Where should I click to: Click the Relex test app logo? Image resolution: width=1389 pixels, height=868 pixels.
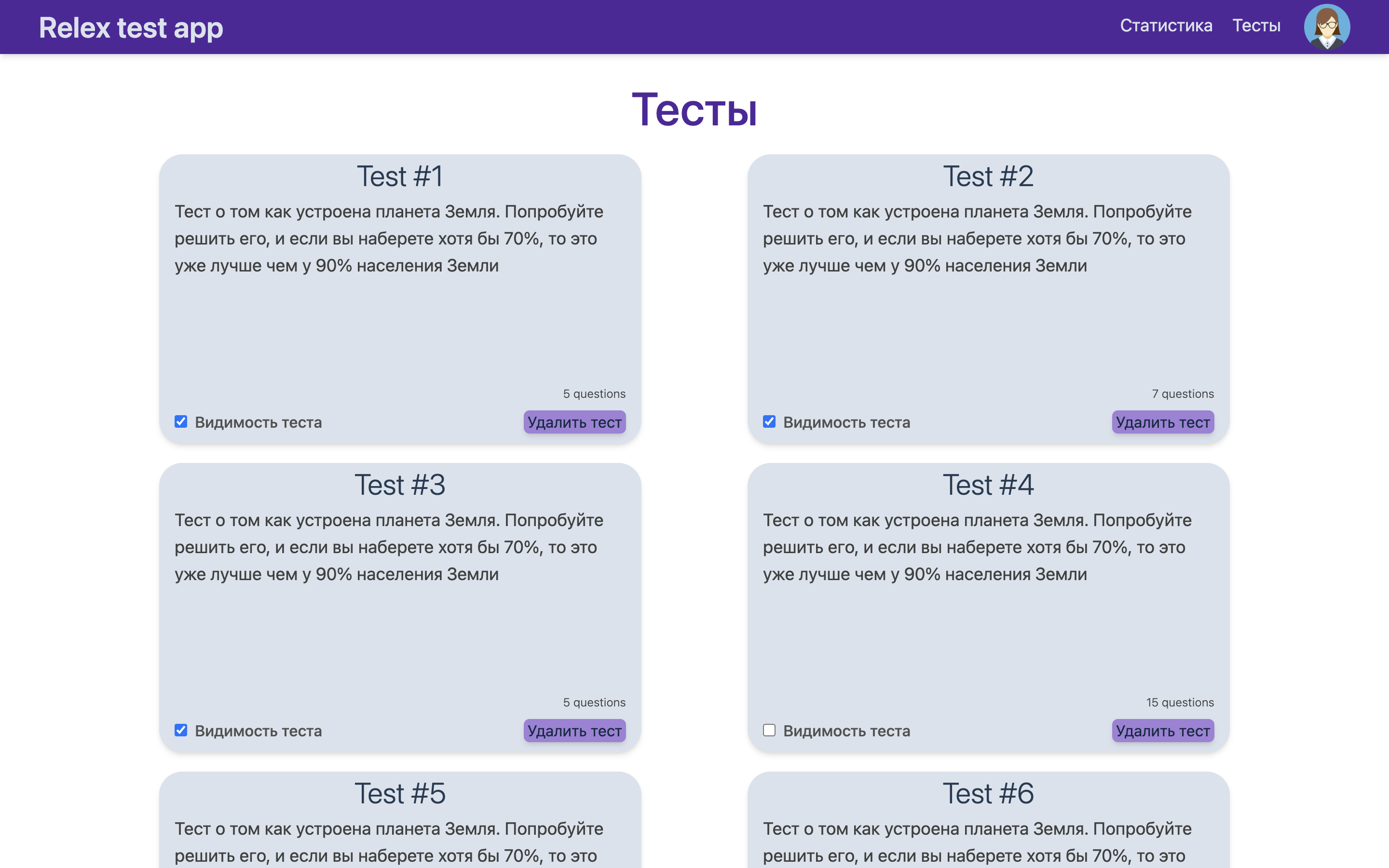pos(131,27)
